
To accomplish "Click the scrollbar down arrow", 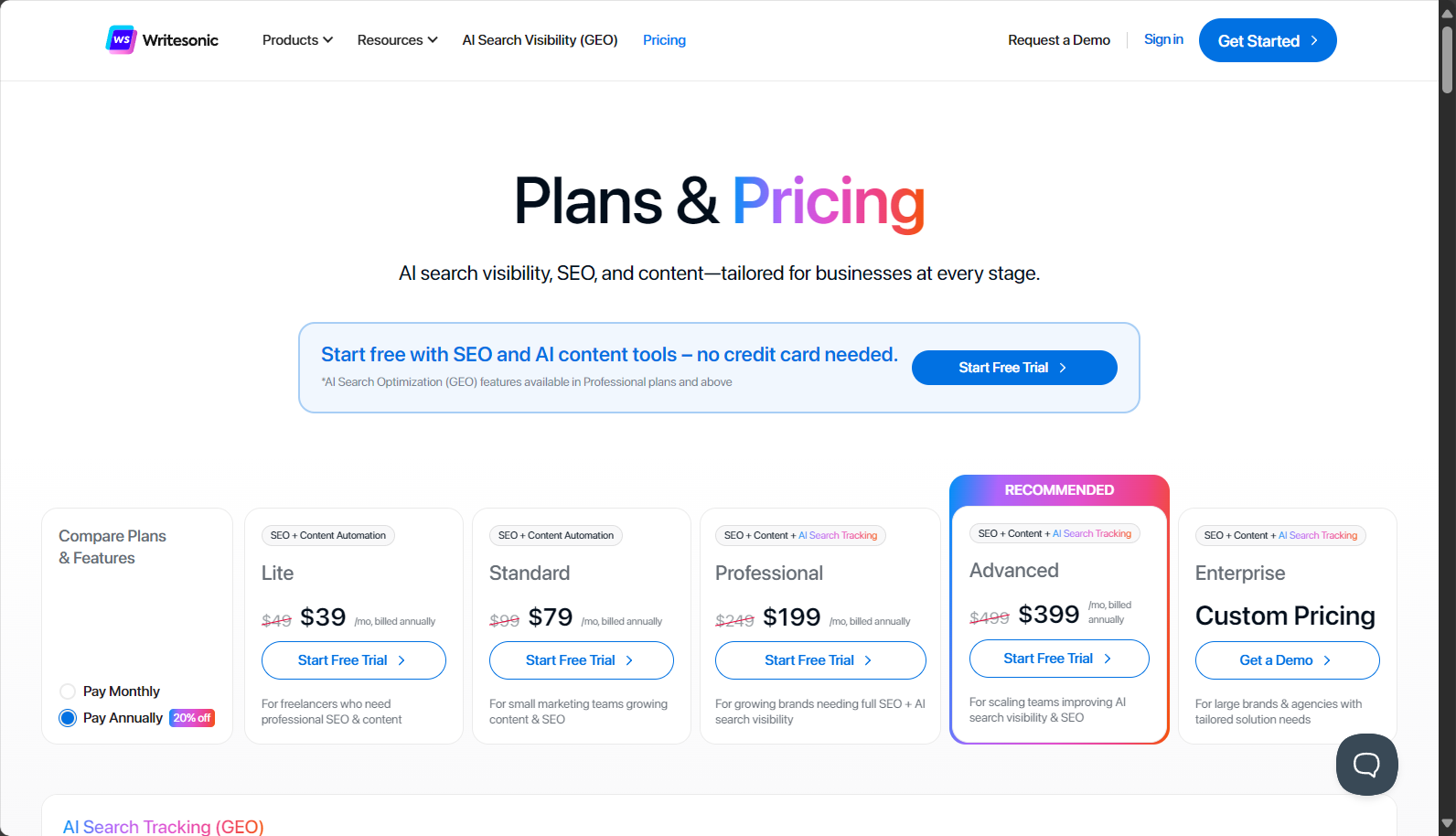I will (1447, 824).
